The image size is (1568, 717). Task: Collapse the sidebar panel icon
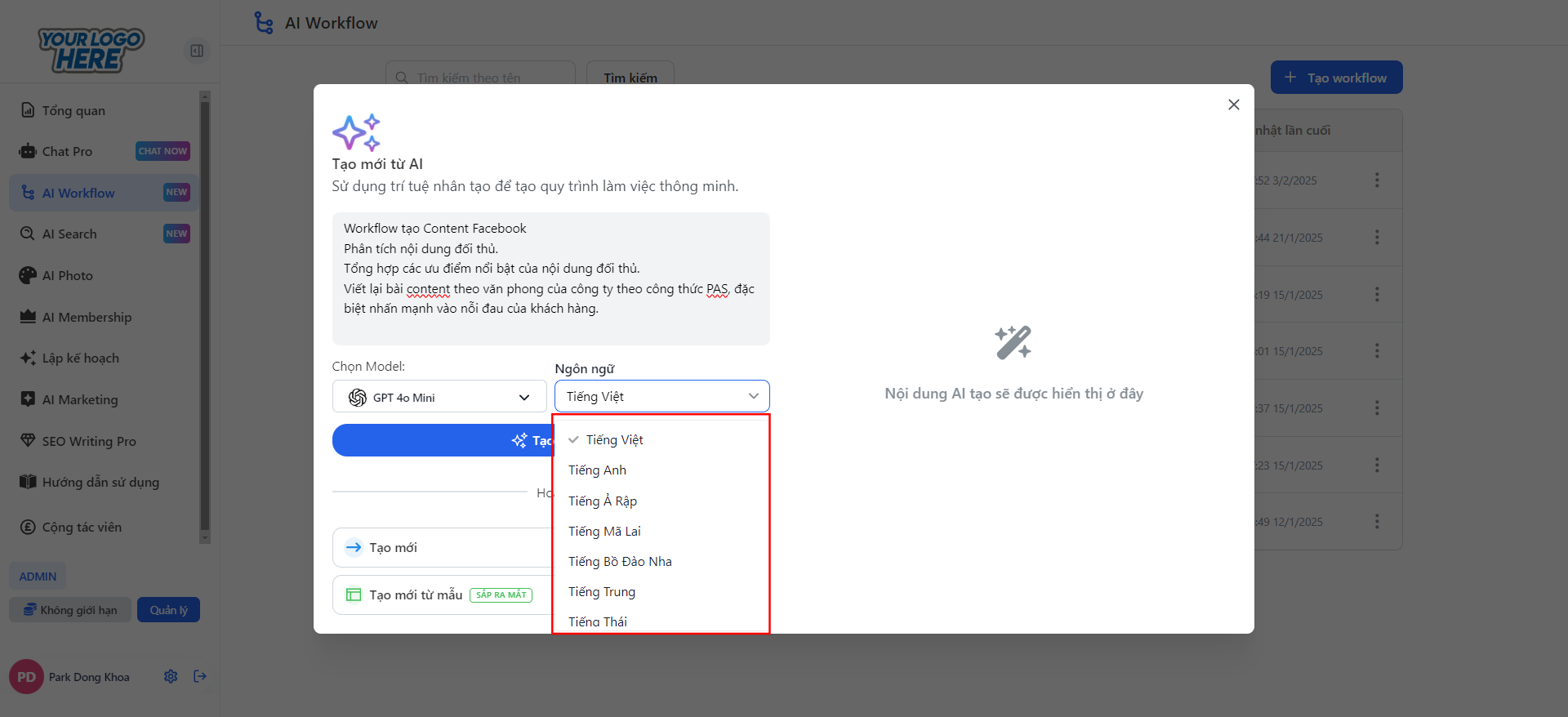[197, 51]
